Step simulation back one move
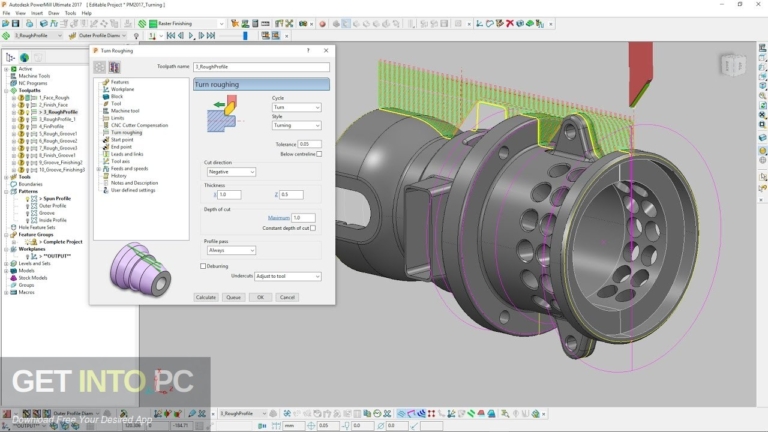 coord(181,36)
